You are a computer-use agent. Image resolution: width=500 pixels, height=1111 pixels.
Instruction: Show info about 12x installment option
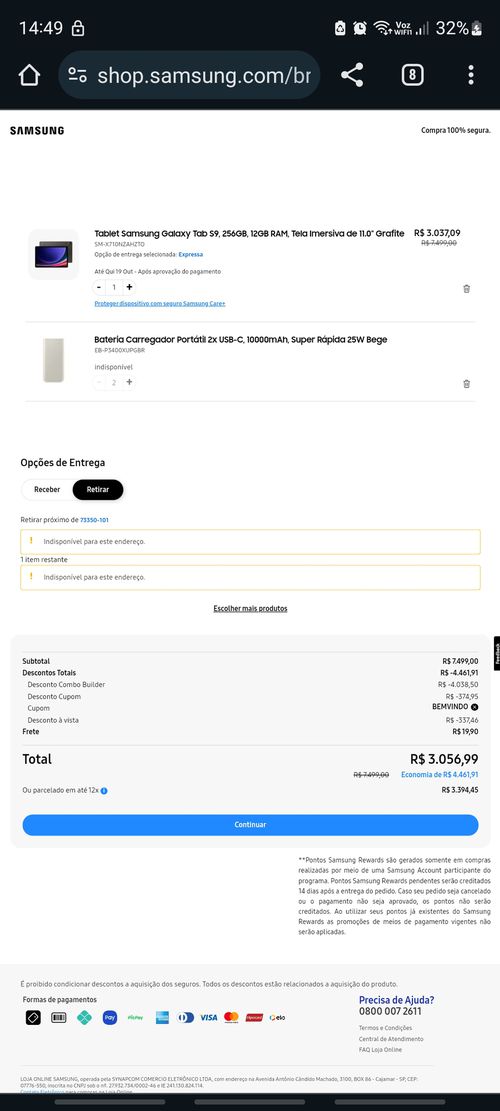104,790
